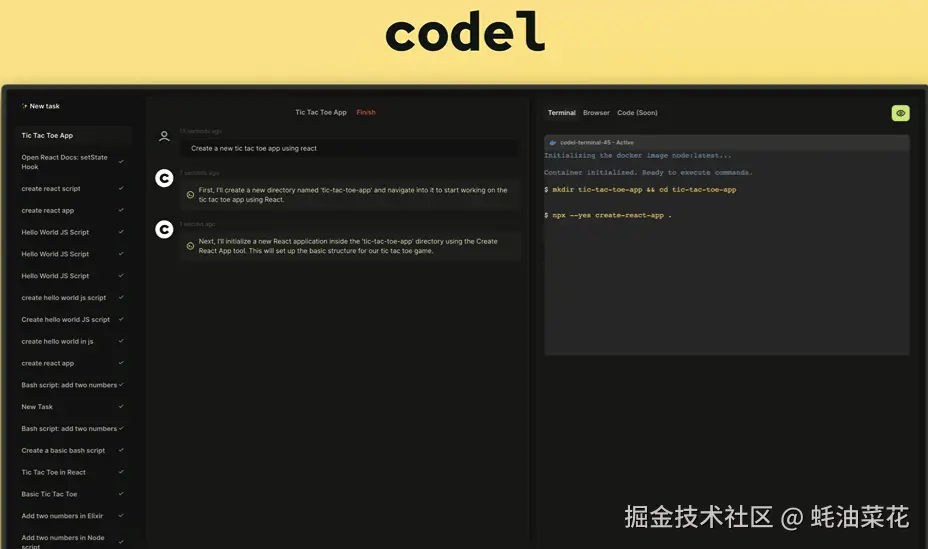Click the terminal icon in the 'First, I'll create' message
Screen dimensions: 928x549
coord(190,195)
